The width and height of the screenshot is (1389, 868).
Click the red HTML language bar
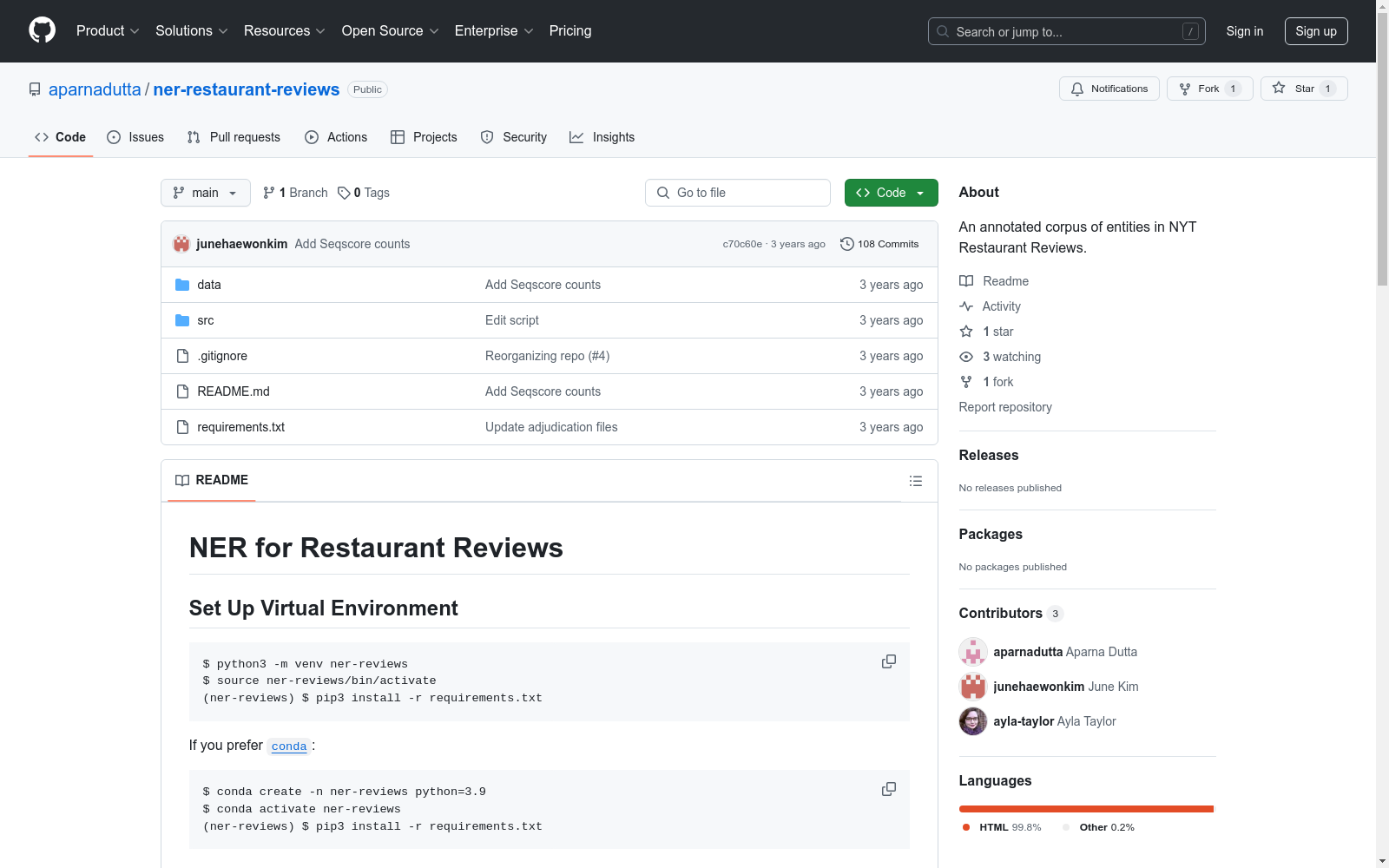(x=1086, y=809)
